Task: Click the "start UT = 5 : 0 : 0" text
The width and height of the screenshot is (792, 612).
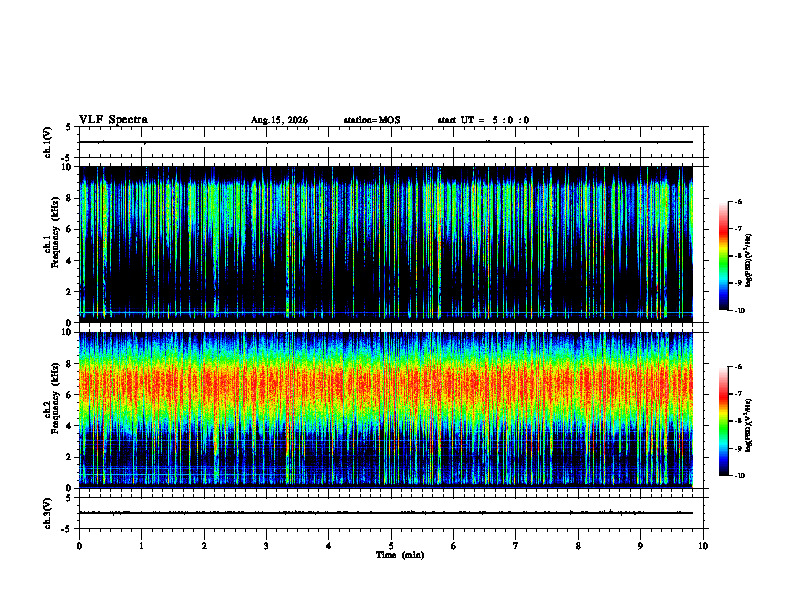Action: coord(483,120)
